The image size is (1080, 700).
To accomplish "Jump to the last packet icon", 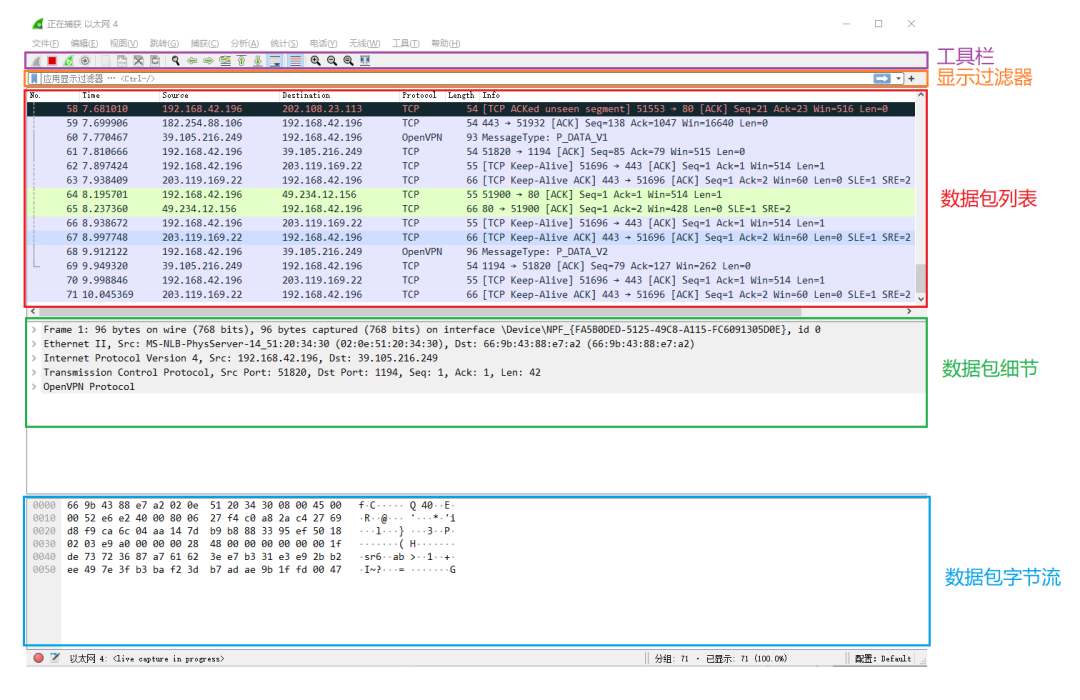I will tap(258, 61).
